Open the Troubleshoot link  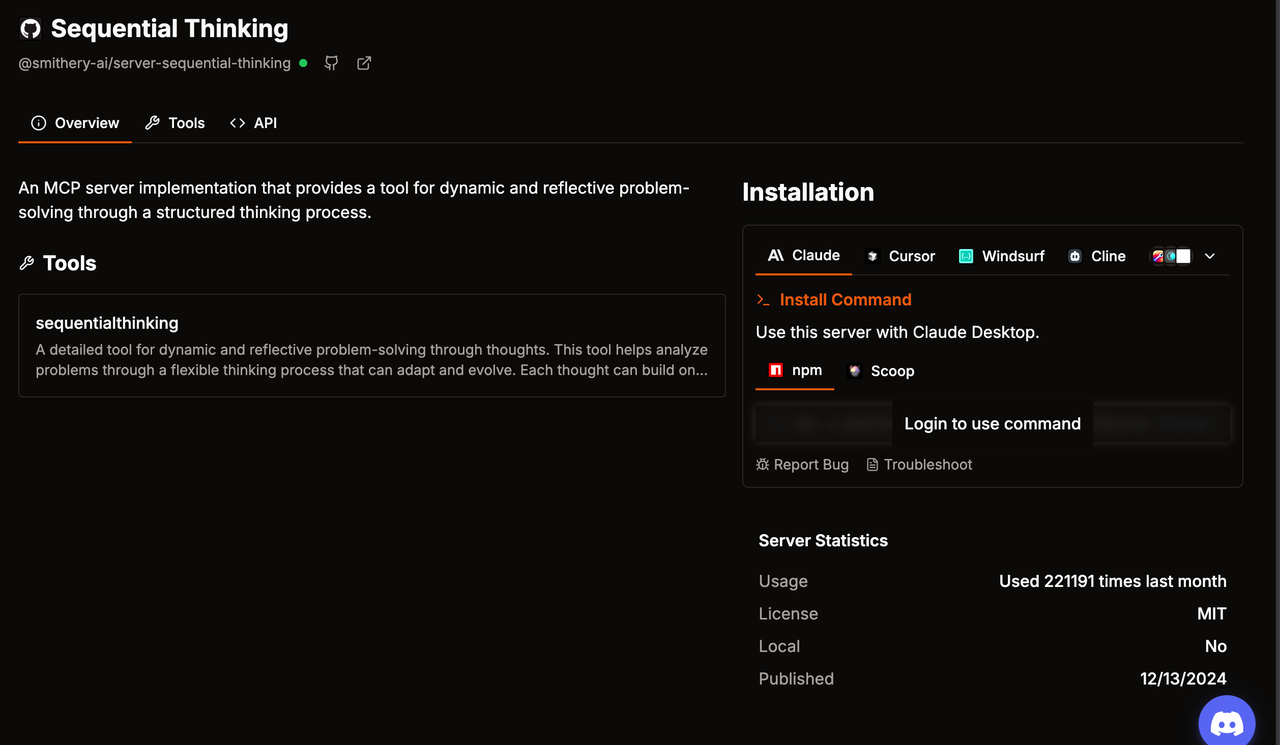click(919, 465)
